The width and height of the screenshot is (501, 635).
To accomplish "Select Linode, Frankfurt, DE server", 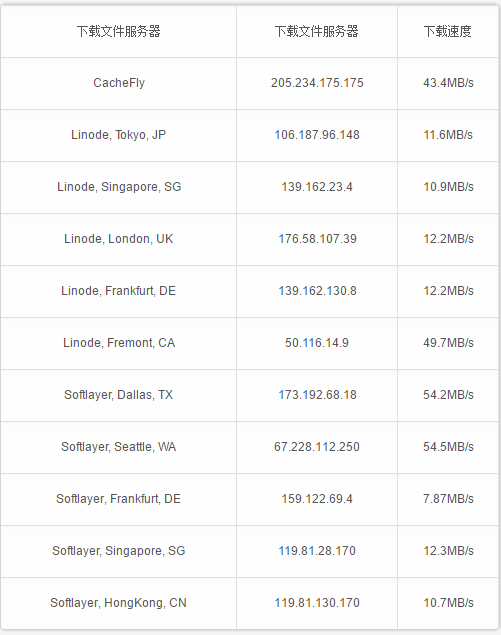I will point(119,291).
